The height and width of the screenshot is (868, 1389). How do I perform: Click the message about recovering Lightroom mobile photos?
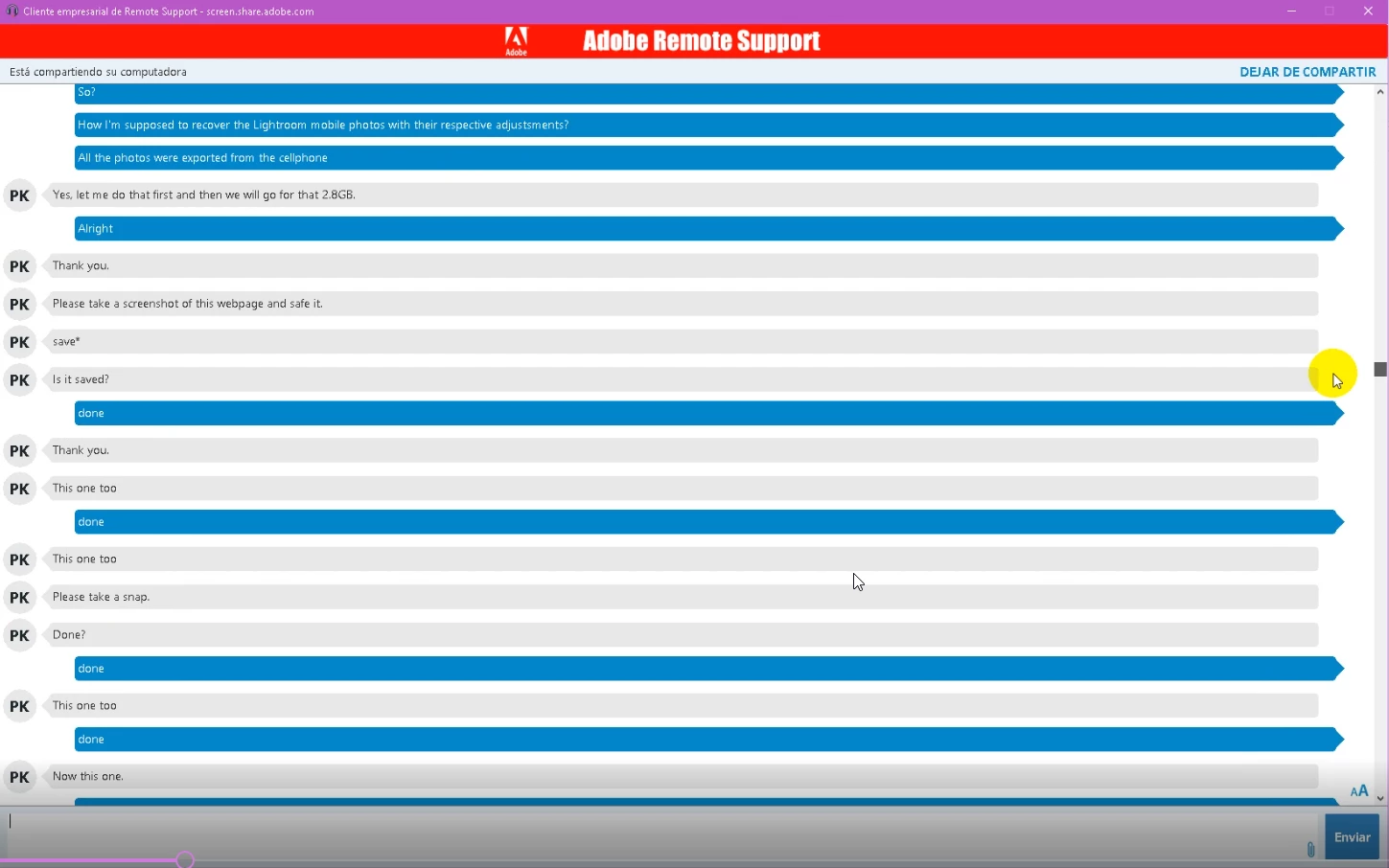(708, 126)
